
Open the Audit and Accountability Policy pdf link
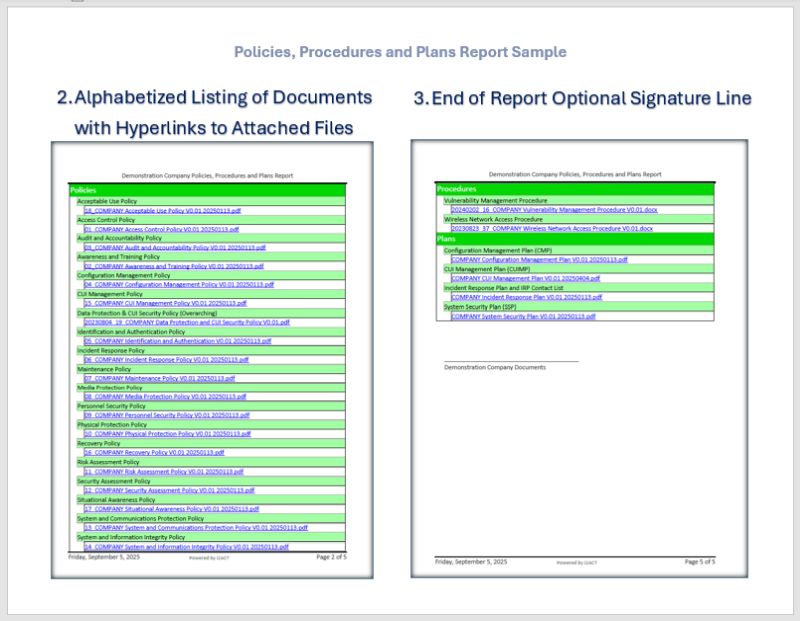(x=174, y=247)
